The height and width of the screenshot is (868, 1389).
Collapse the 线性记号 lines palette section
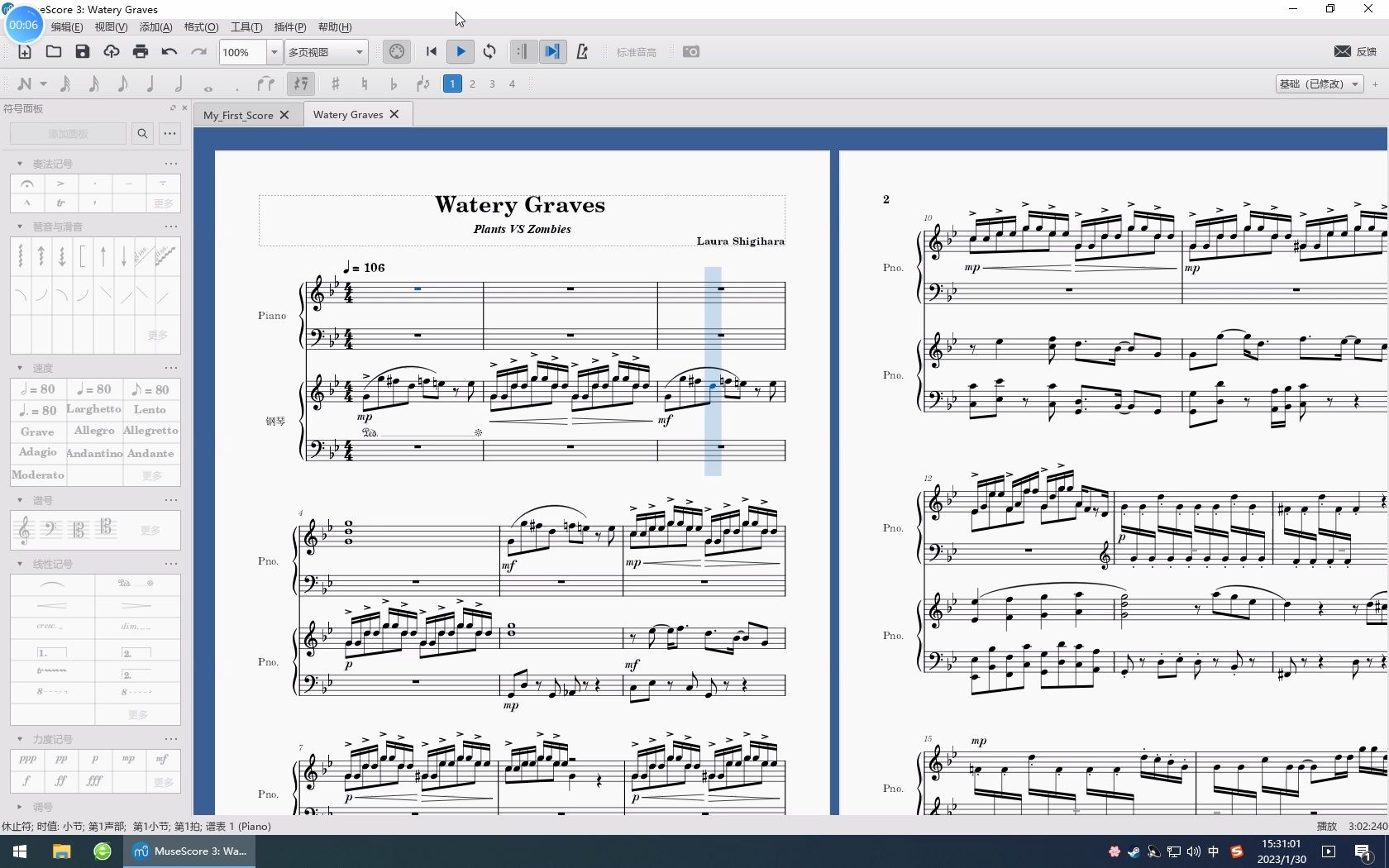(x=20, y=564)
